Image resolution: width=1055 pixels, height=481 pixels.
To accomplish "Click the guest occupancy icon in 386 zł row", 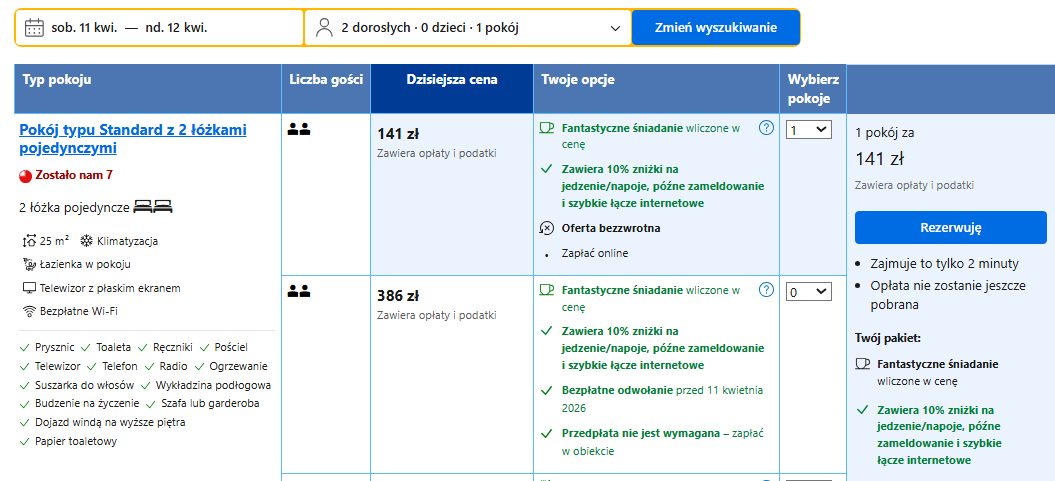I will [x=299, y=292].
